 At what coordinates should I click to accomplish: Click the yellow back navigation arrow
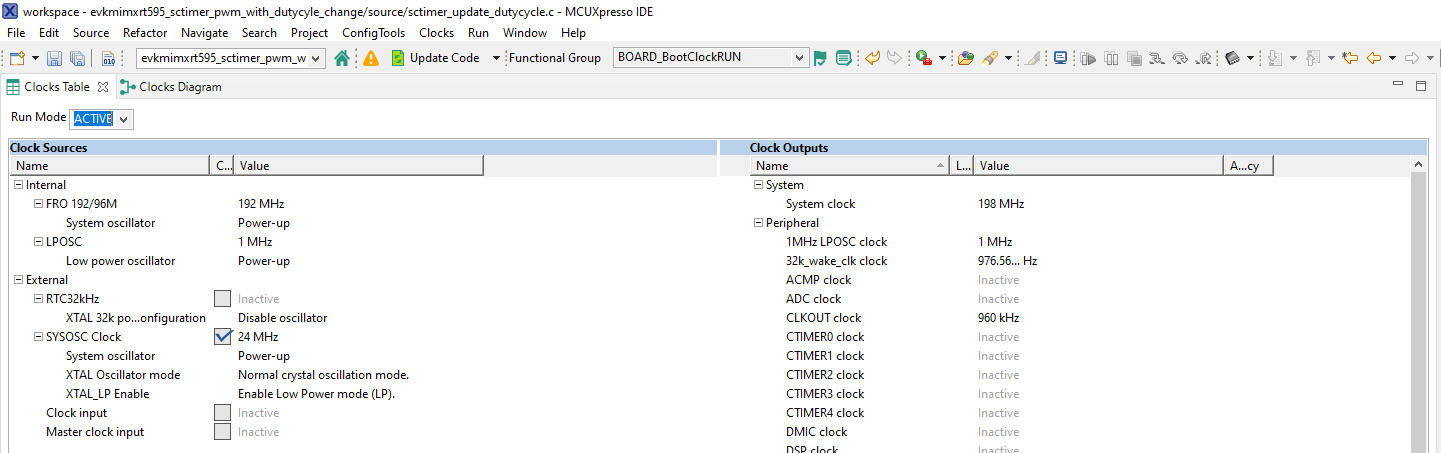pyautogui.click(x=1374, y=58)
